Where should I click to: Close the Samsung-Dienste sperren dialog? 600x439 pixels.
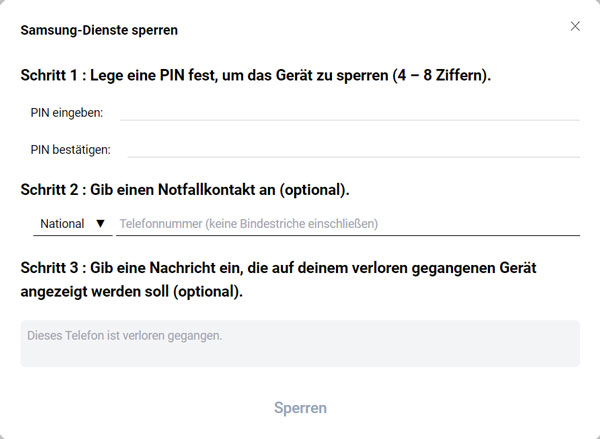pos(575,26)
